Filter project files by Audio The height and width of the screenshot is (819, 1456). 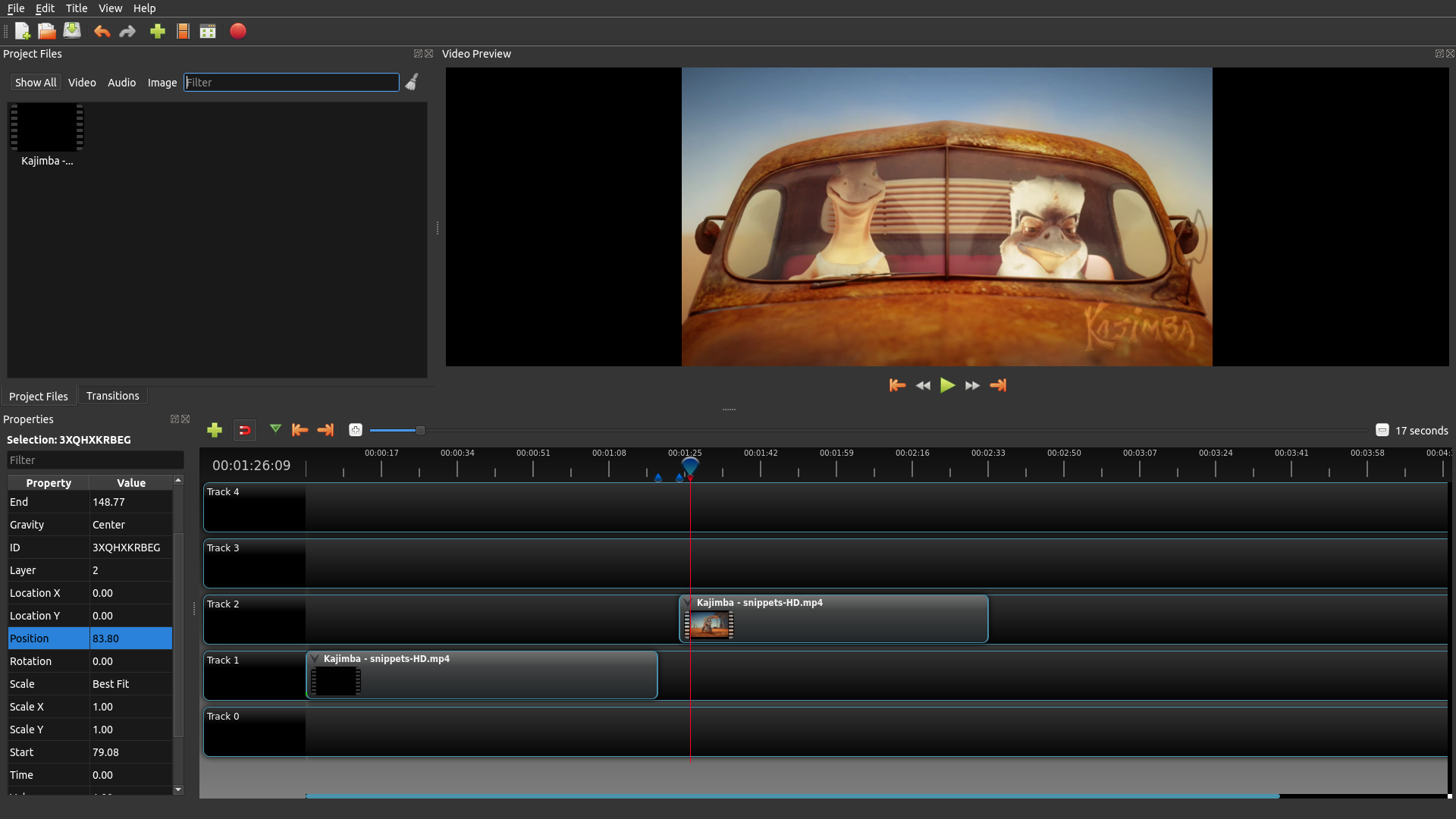121,82
